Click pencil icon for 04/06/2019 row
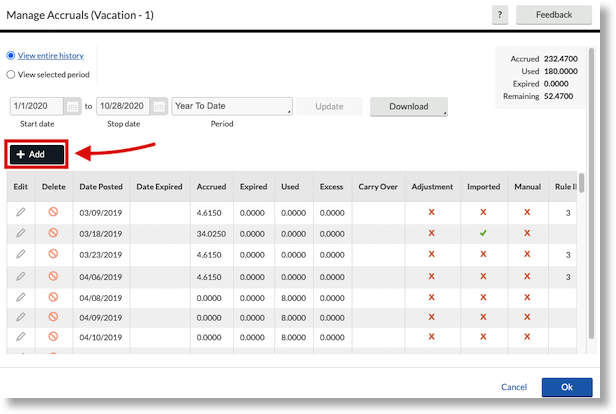Image resolution: width=616 pixels, height=414 pixels. coord(20,277)
